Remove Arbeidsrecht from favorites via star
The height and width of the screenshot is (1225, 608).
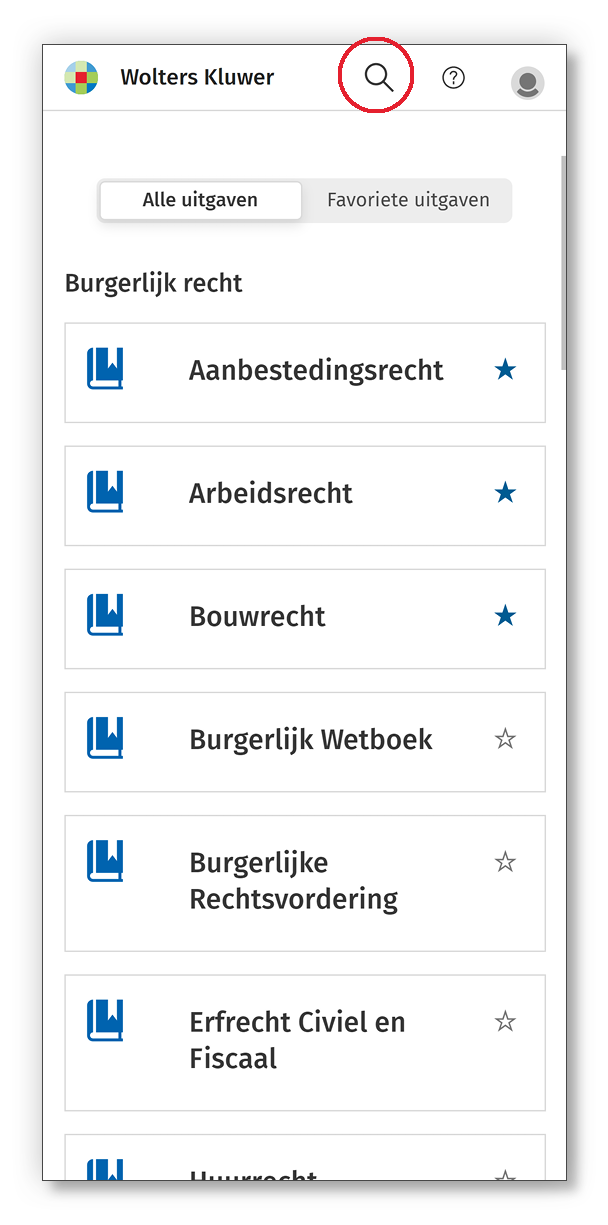tap(506, 493)
